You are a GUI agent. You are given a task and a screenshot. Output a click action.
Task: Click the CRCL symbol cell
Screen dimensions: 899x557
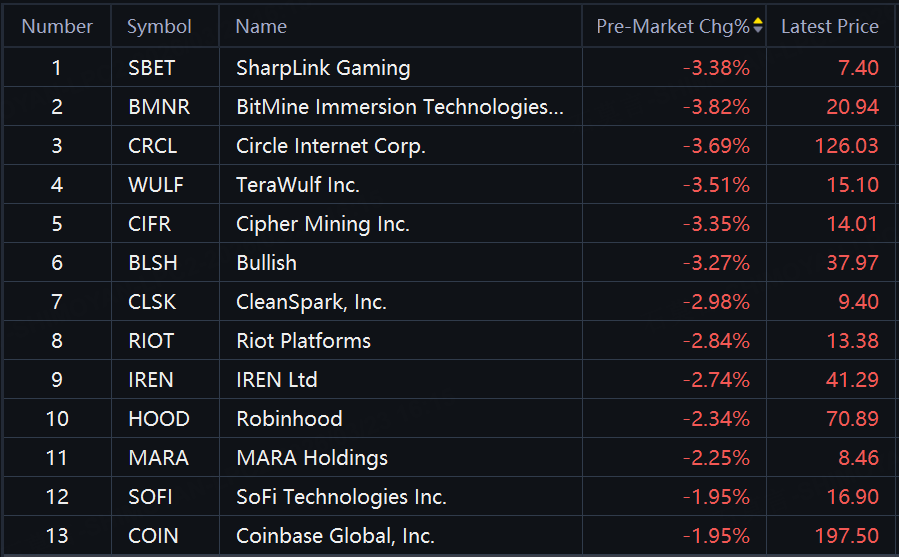153,146
